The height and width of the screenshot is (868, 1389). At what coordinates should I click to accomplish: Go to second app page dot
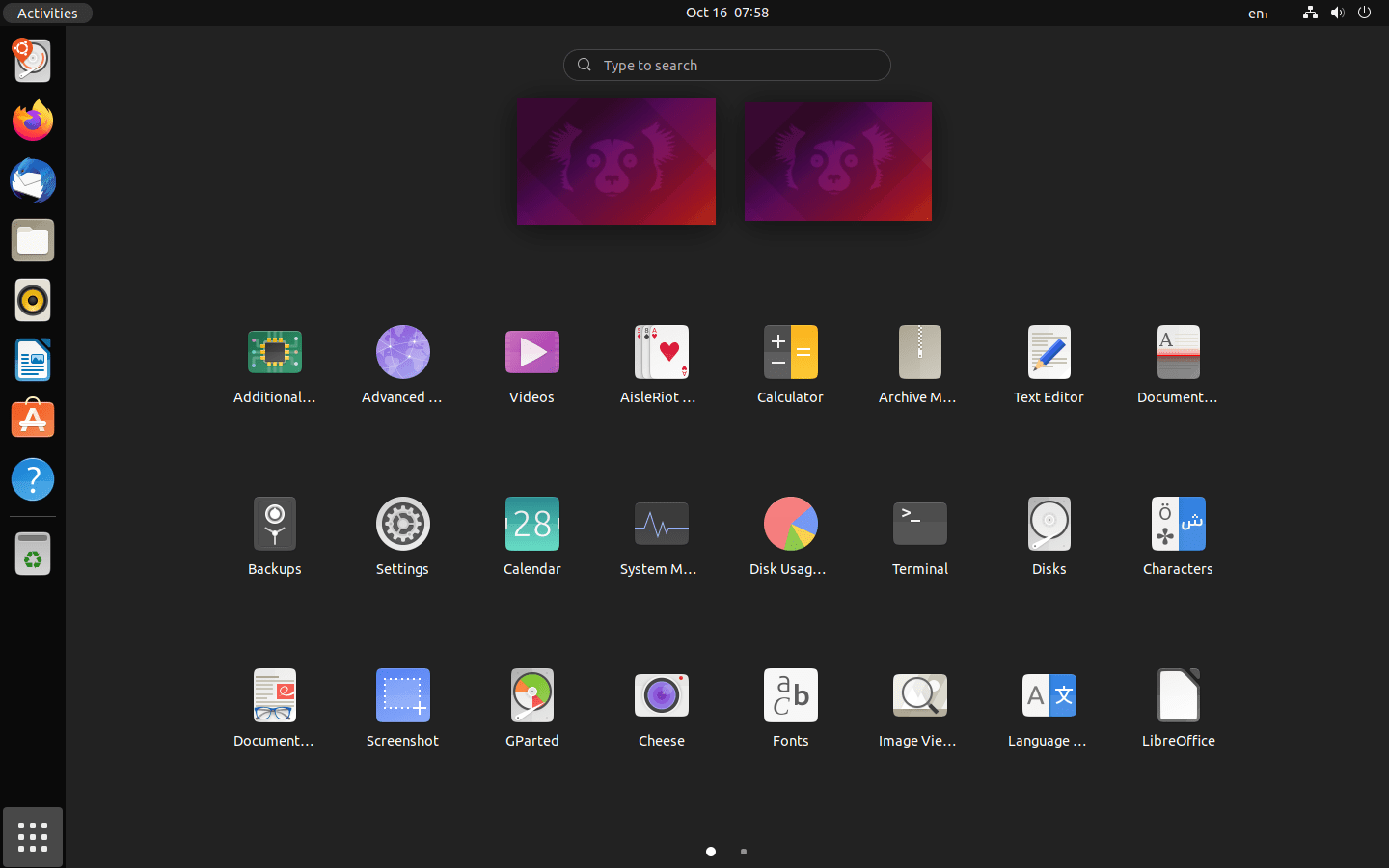[744, 852]
